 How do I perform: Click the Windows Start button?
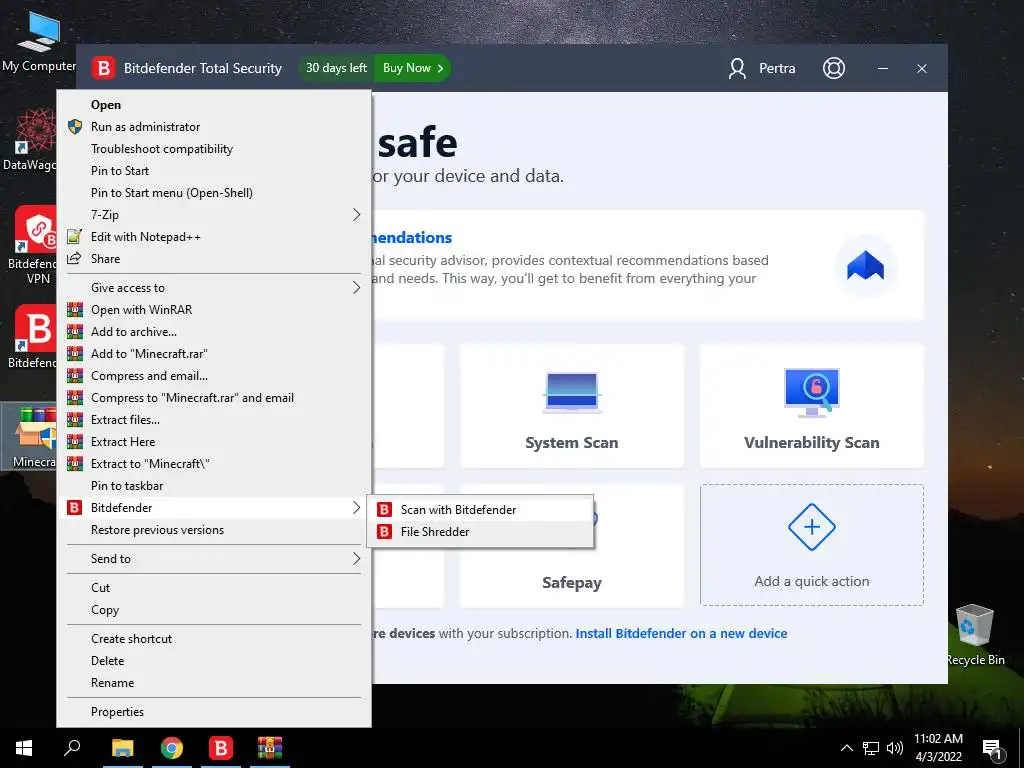[x=24, y=748]
